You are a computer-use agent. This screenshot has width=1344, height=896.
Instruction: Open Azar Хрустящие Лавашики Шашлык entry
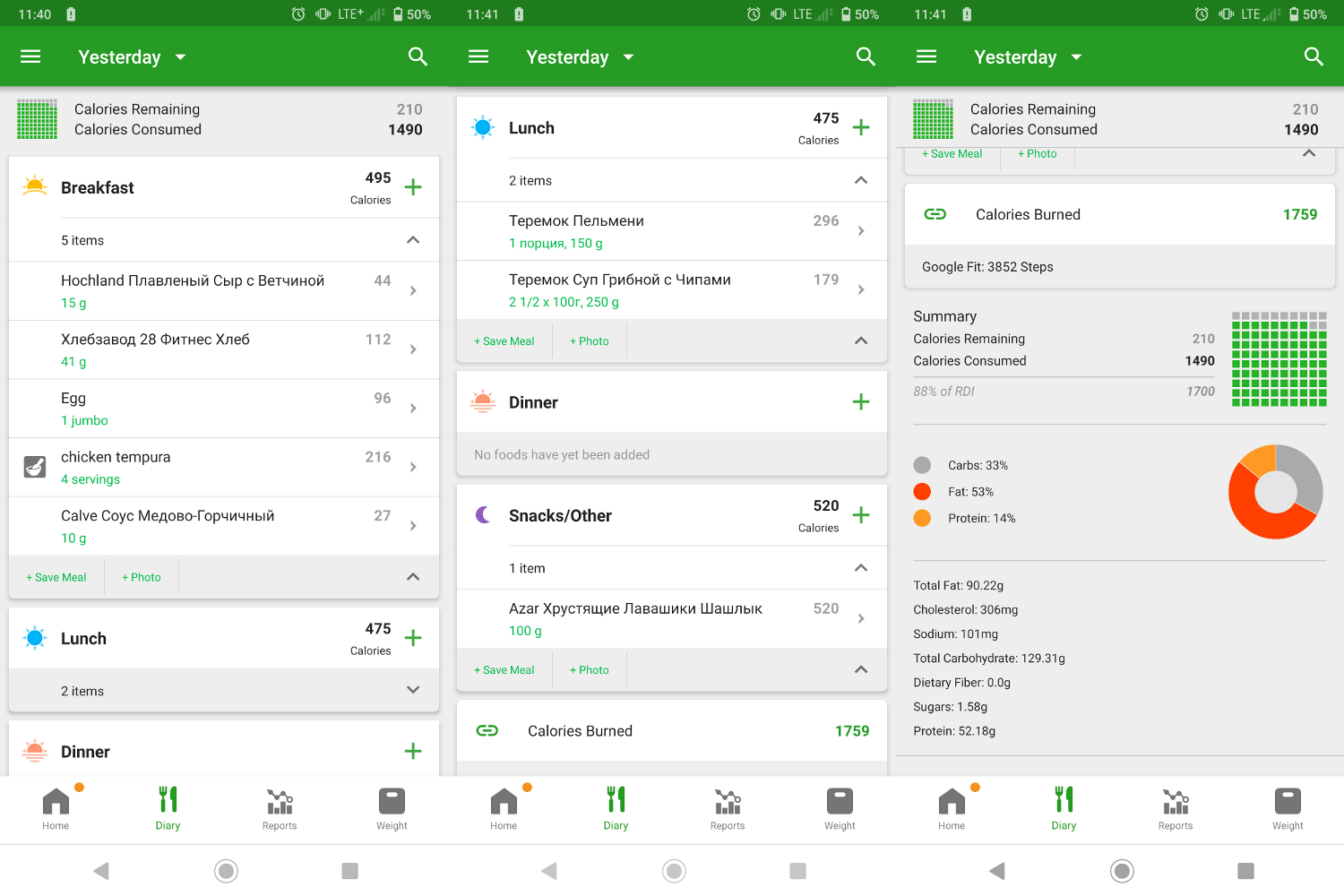672,618
